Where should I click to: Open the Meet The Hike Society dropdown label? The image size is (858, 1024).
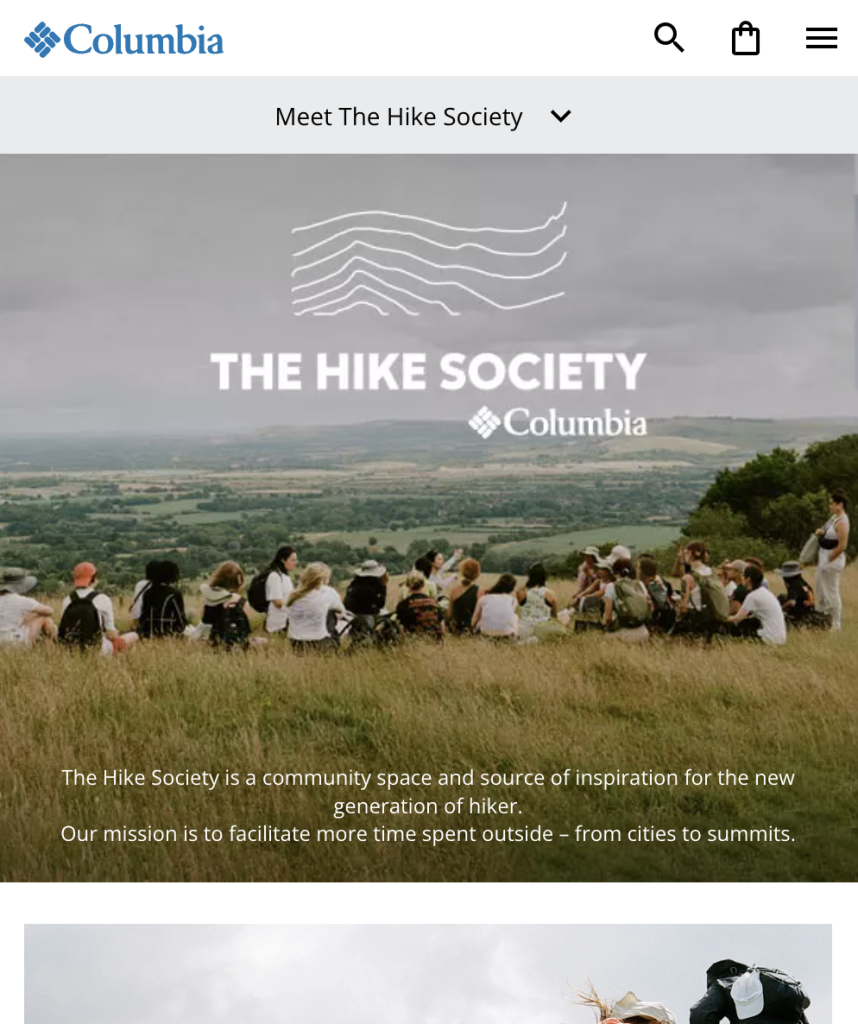[x=398, y=117]
